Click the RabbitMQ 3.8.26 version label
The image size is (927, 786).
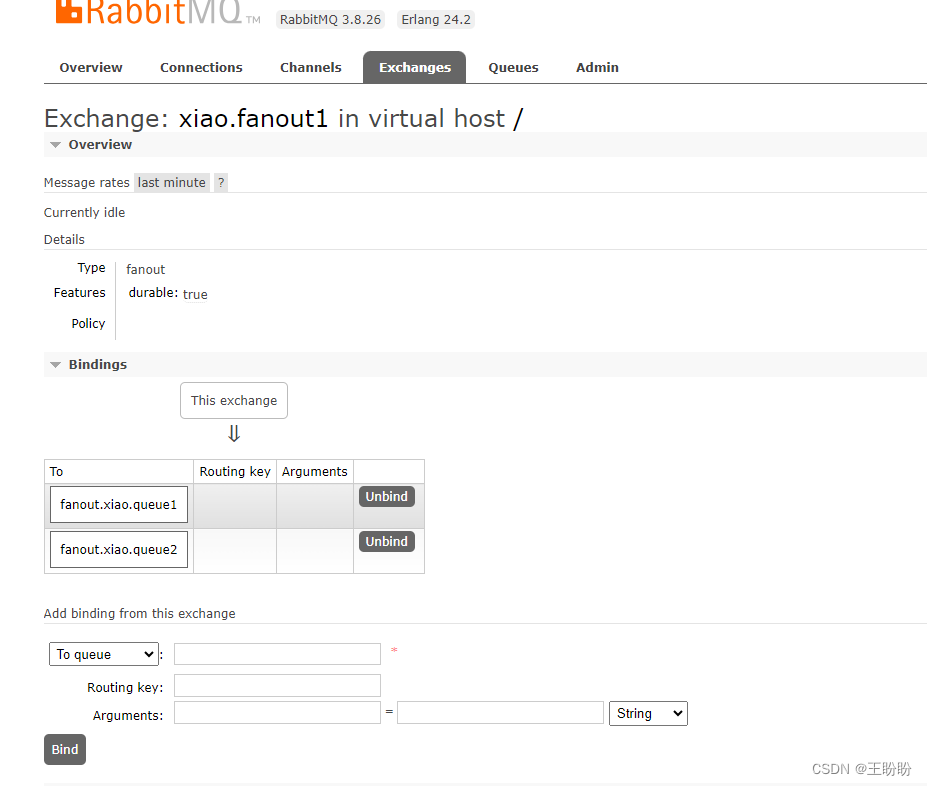330,20
